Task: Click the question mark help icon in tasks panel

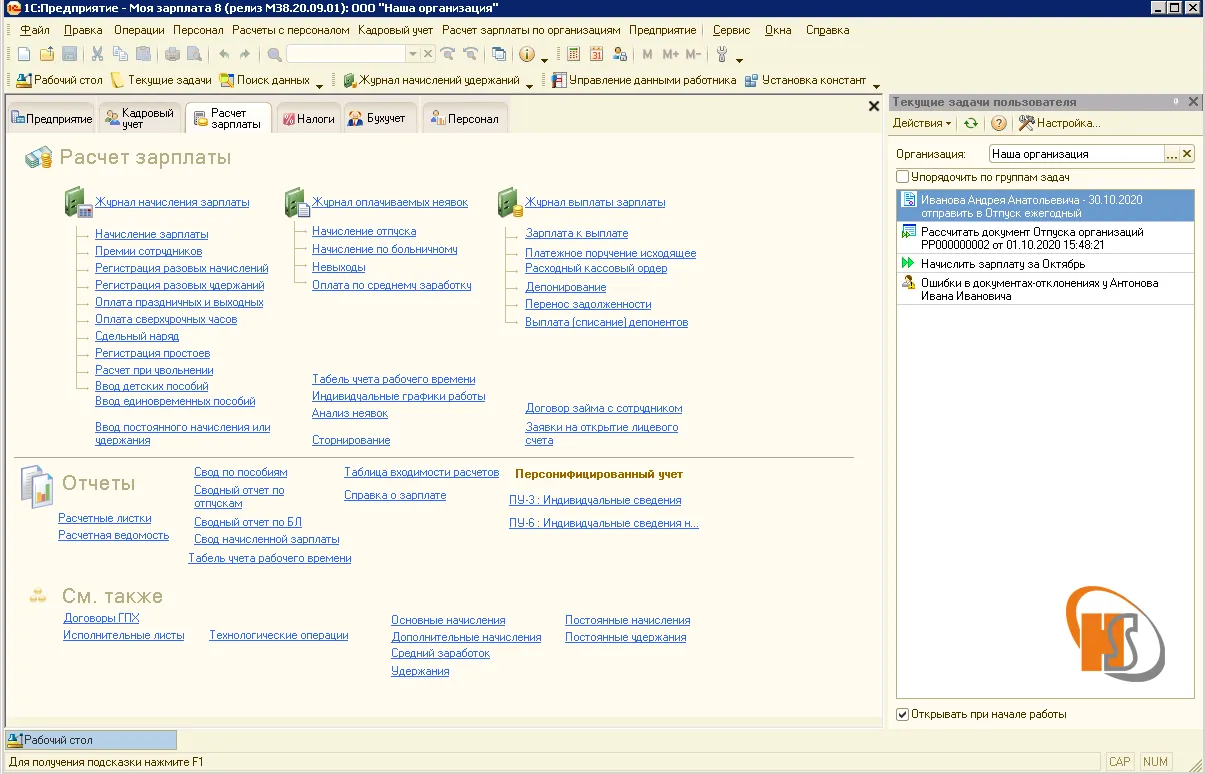Action: tap(998, 123)
